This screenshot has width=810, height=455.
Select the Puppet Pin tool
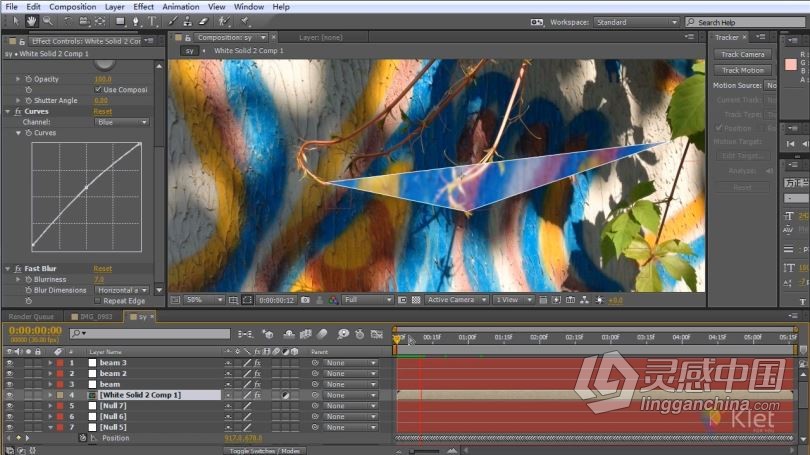(245, 21)
